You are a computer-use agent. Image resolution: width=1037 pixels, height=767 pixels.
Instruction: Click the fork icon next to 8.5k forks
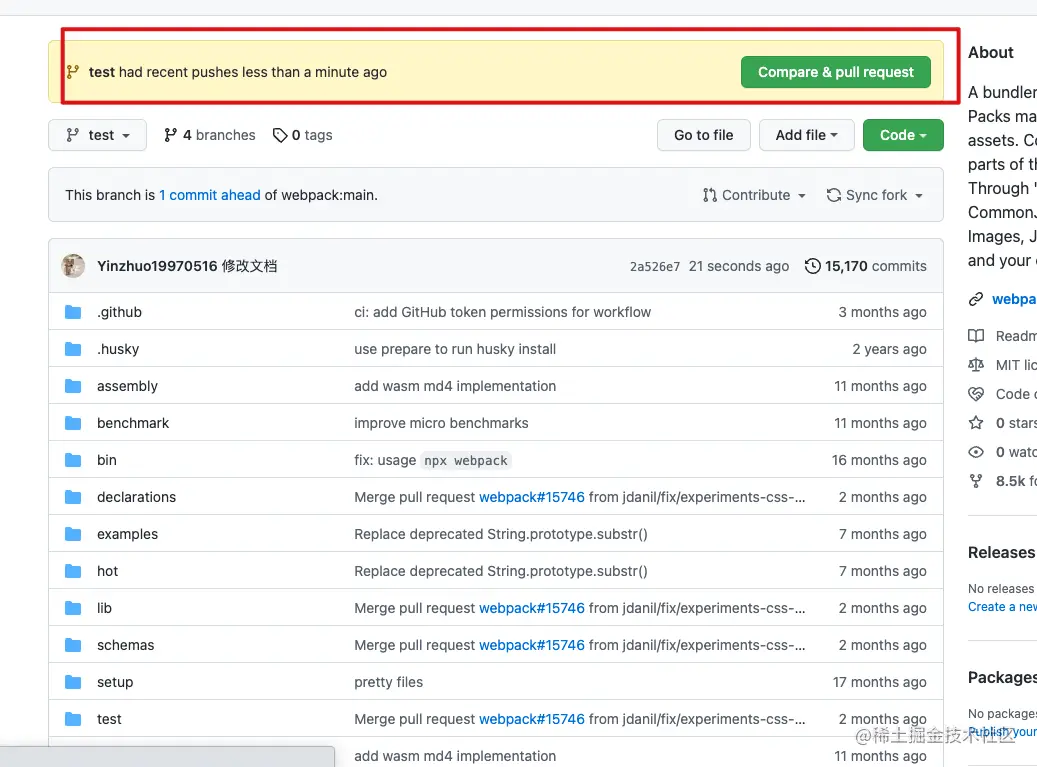[x=975, y=481]
